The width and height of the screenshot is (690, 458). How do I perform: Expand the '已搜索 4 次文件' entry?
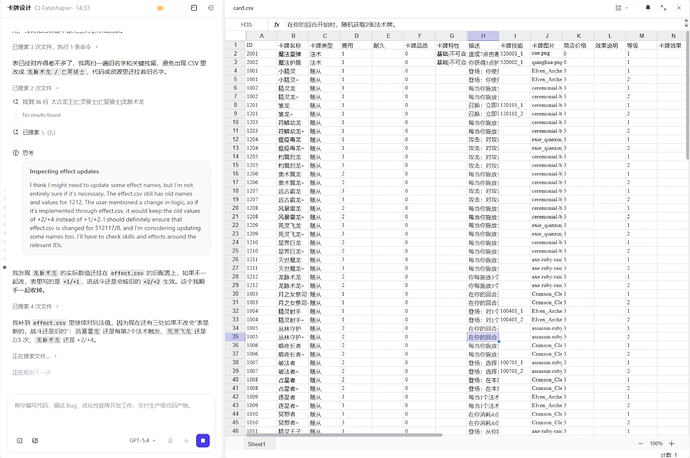[x=35, y=306]
